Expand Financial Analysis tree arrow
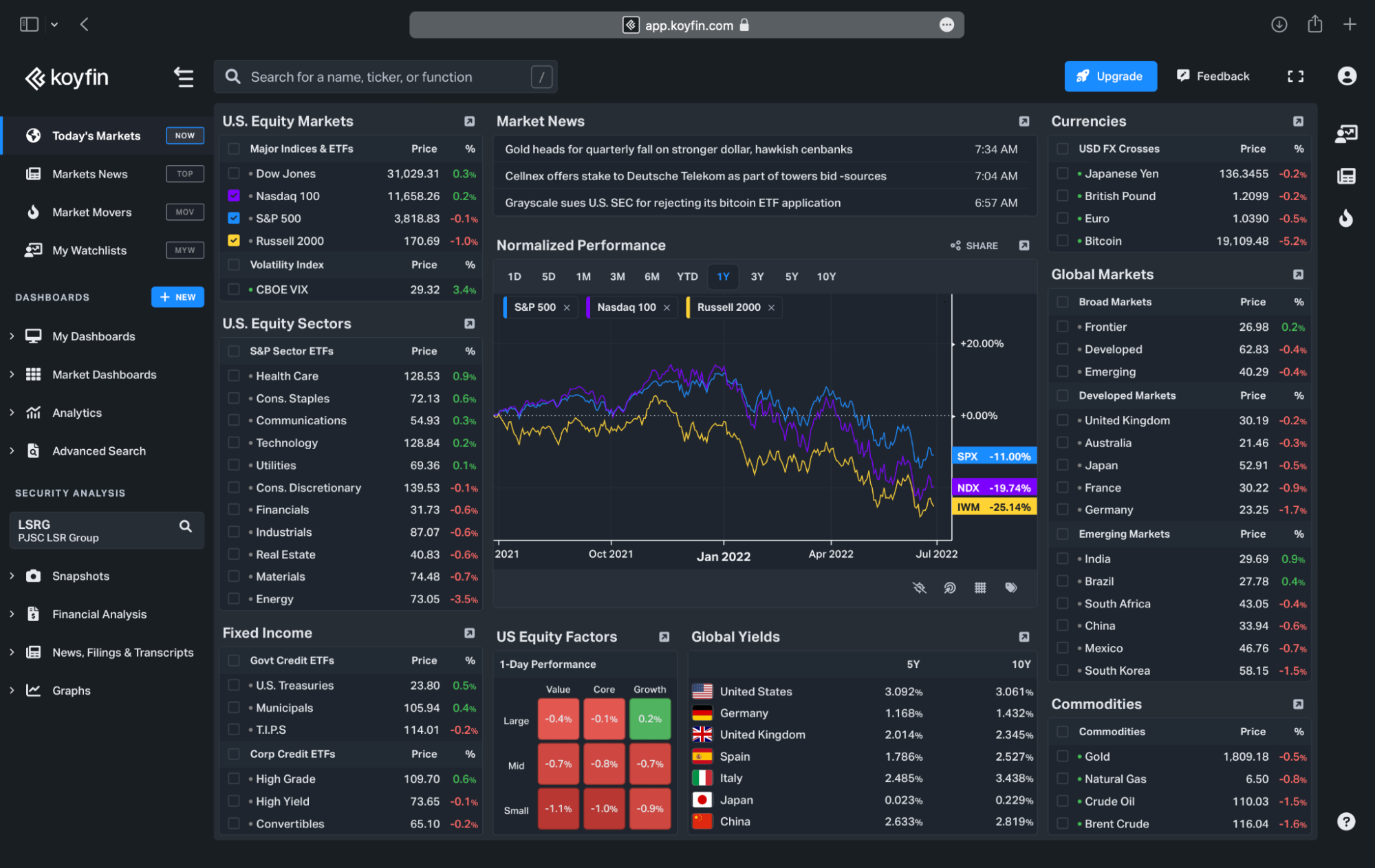This screenshot has width=1375, height=868. click(12, 614)
